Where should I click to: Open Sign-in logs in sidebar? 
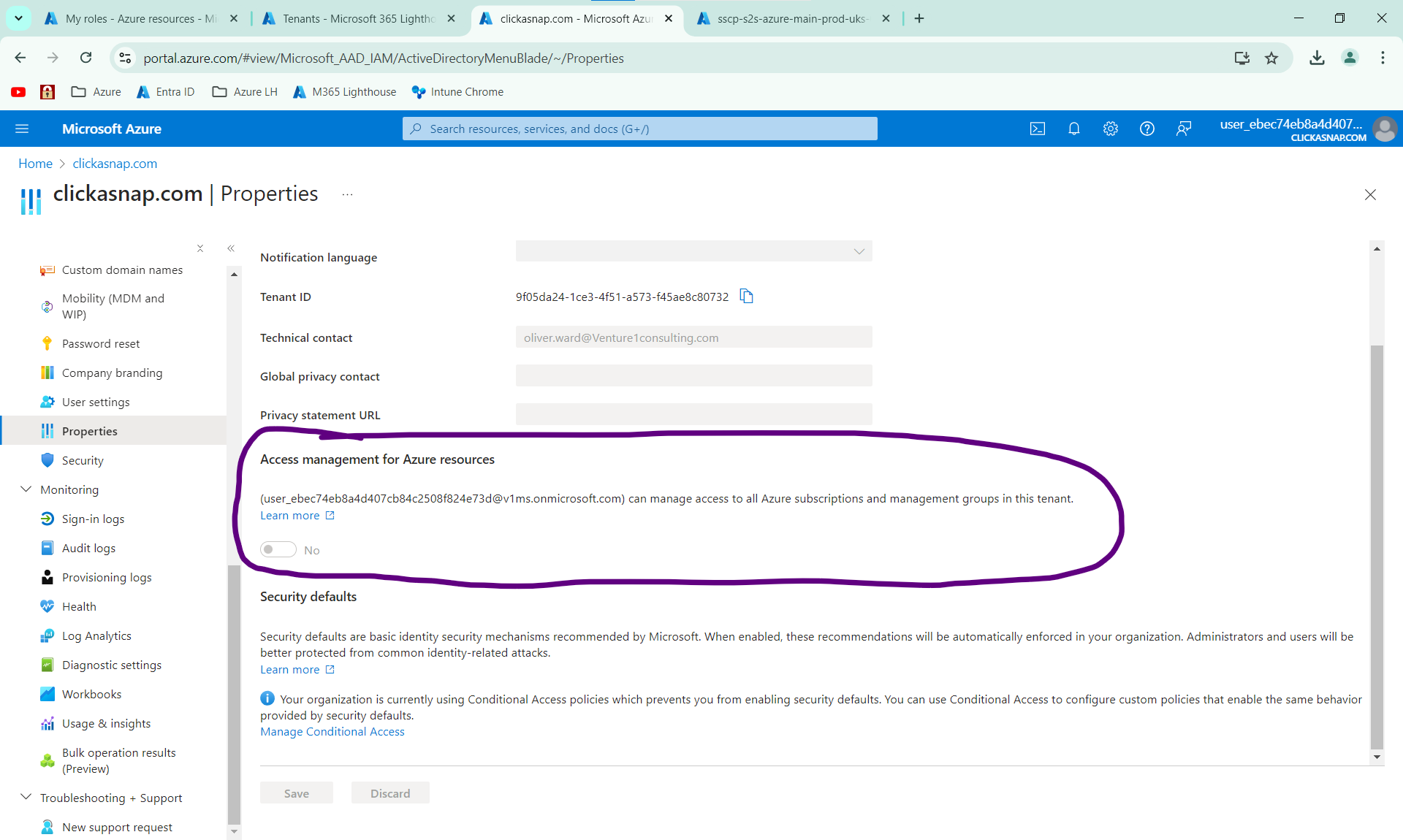point(93,519)
